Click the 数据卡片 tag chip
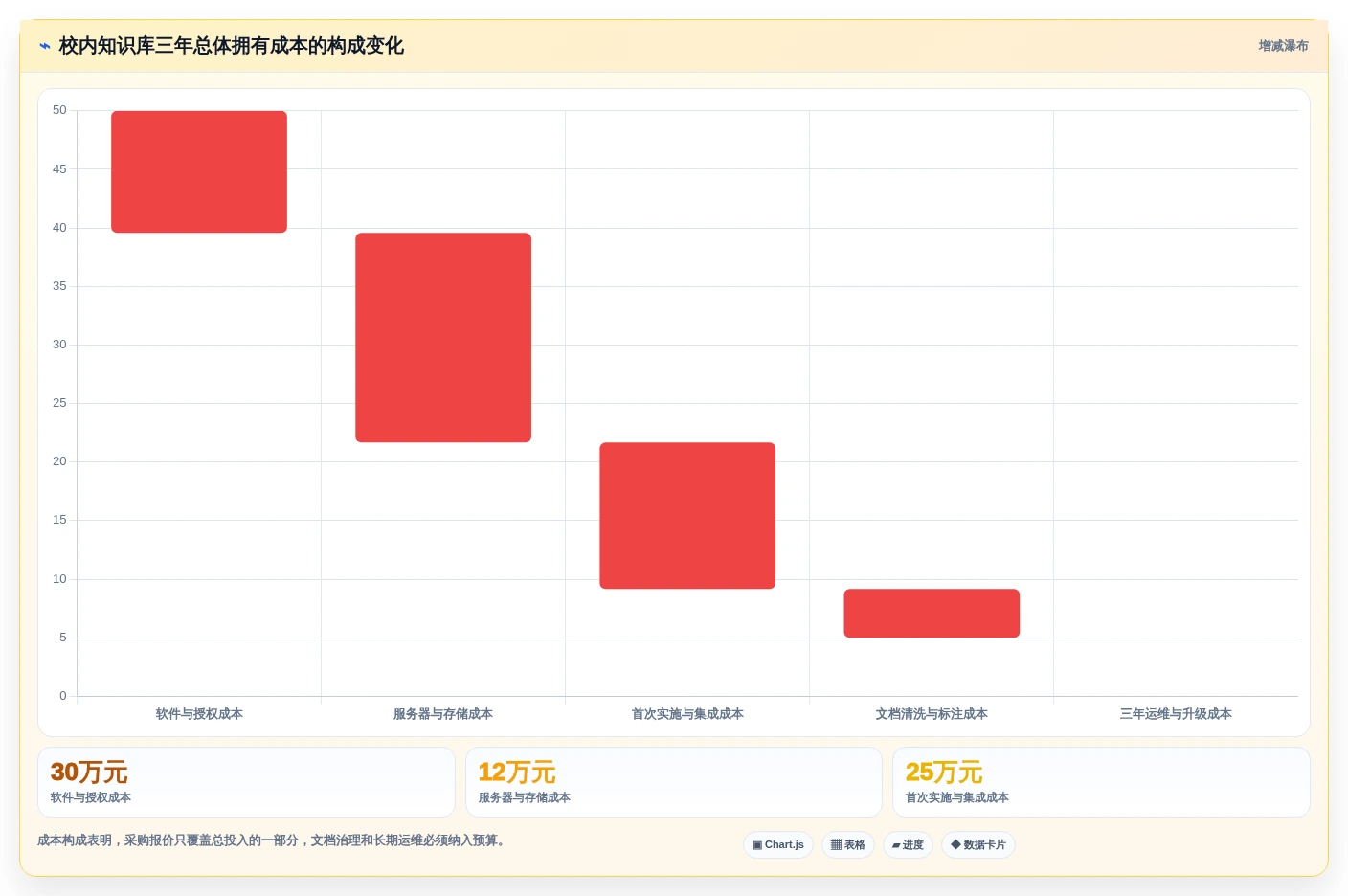The height and width of the screenshot is (896, 1348). pos(978,844)
